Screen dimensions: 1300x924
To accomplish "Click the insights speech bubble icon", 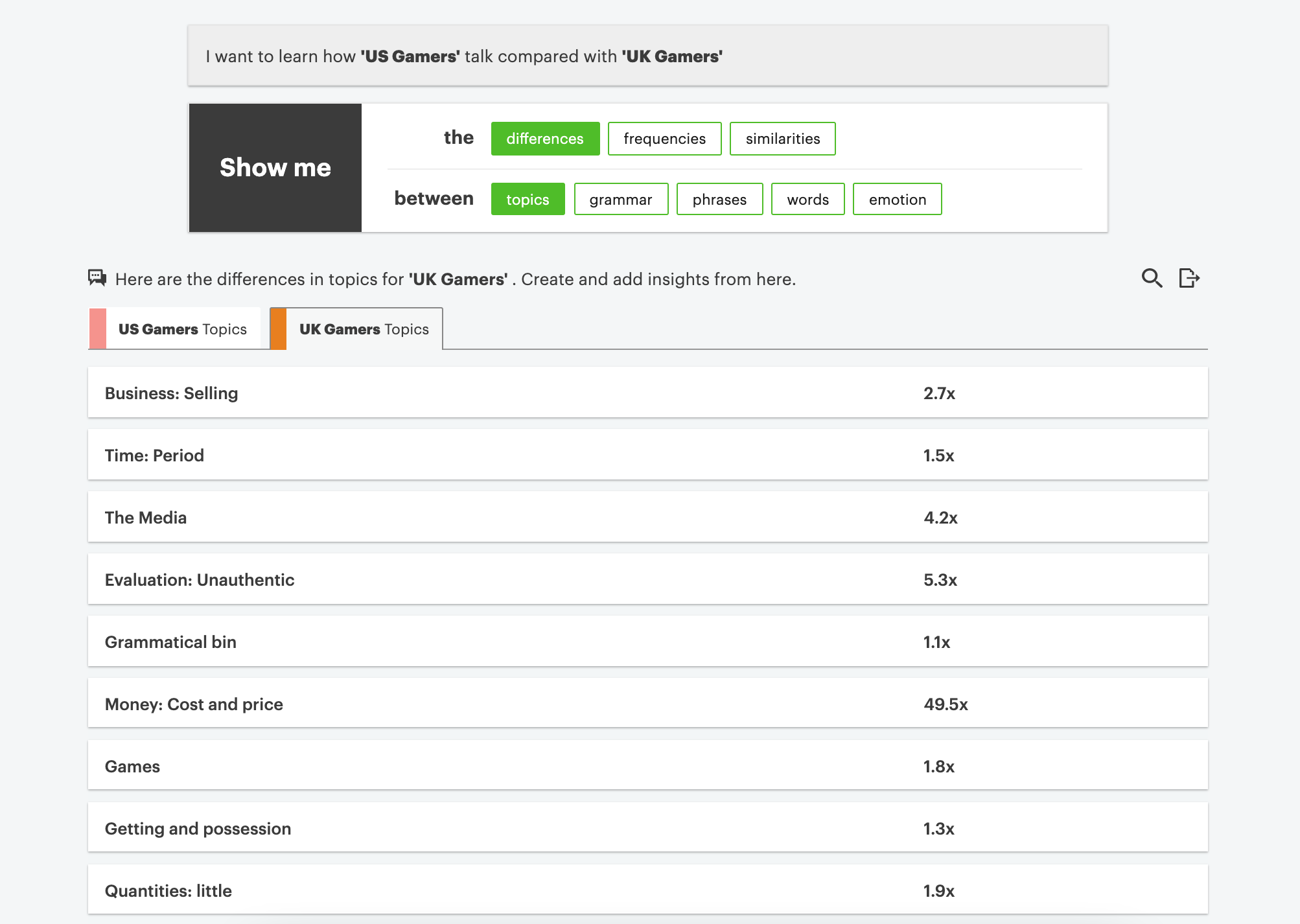I will click(97, 278).
